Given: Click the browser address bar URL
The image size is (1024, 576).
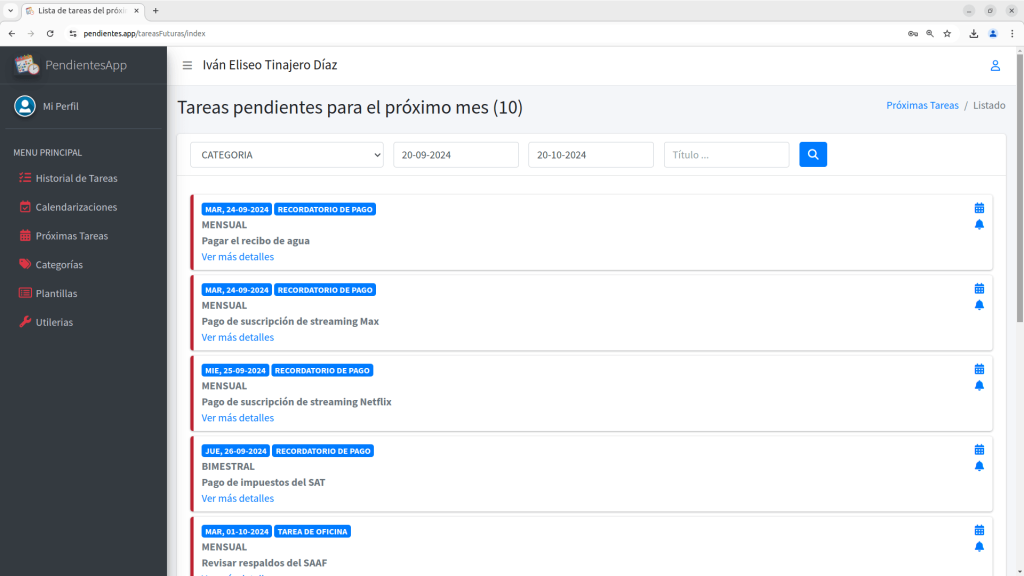Looking at the screenshot, I should click(144, 33).
